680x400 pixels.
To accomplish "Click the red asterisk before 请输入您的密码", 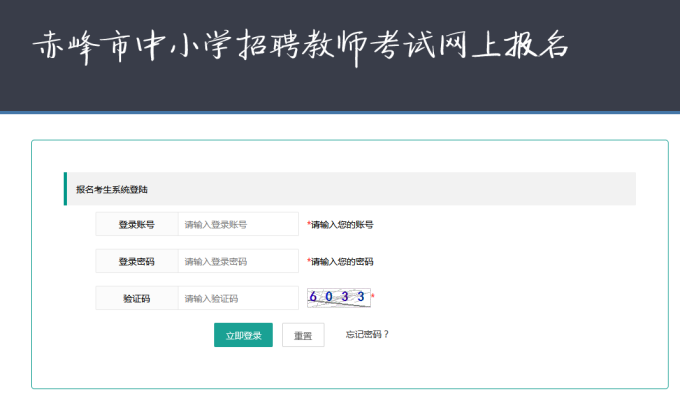I will pos(309,262).
